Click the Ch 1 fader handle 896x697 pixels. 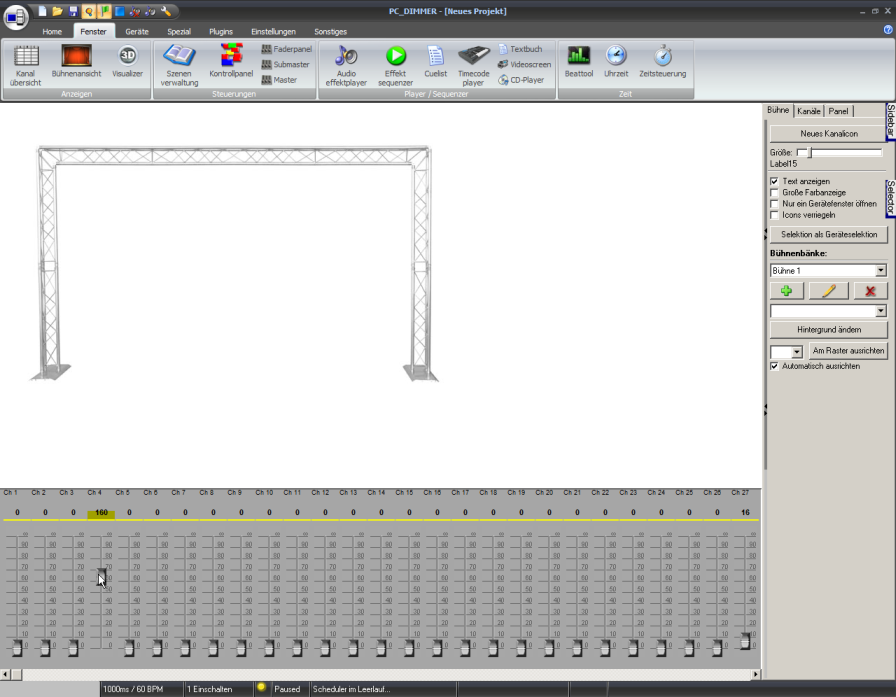click(x=17, y=647)
